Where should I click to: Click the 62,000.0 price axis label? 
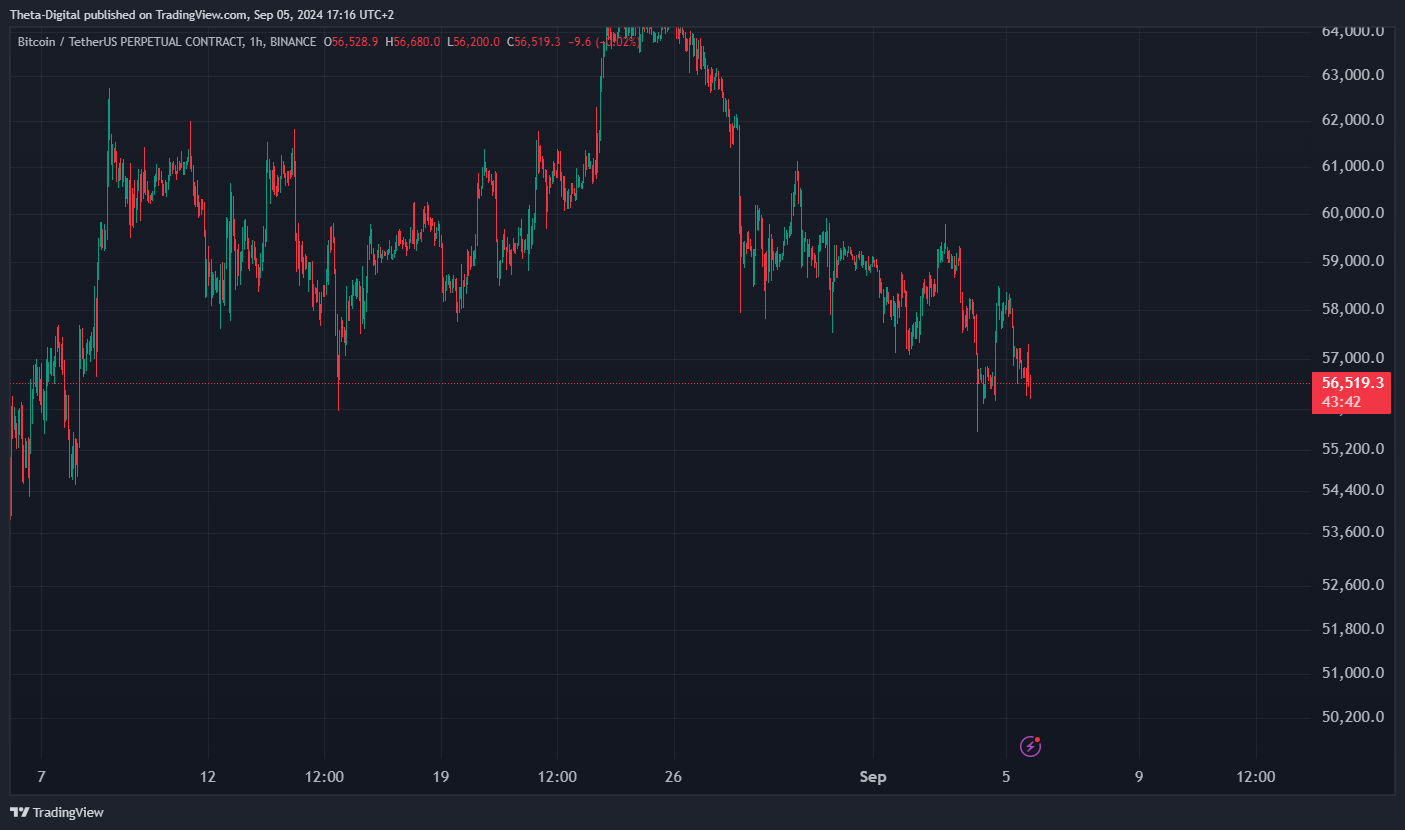(1353, 120)
